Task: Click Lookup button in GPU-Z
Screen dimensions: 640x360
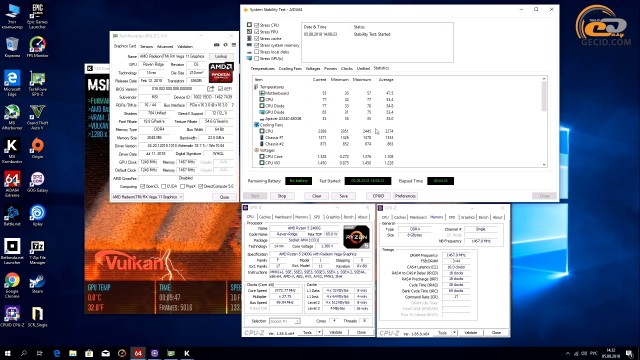Action: [x=221, y=56]
